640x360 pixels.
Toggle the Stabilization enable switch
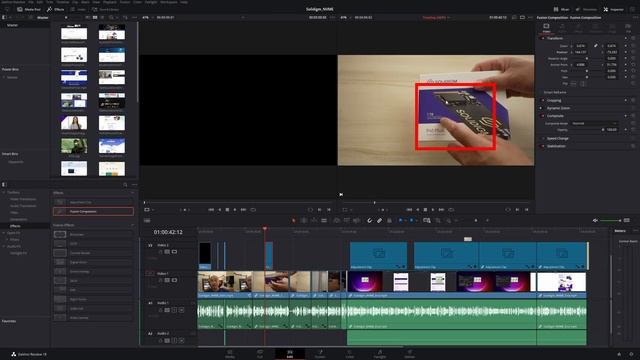[x=543, y=146]
